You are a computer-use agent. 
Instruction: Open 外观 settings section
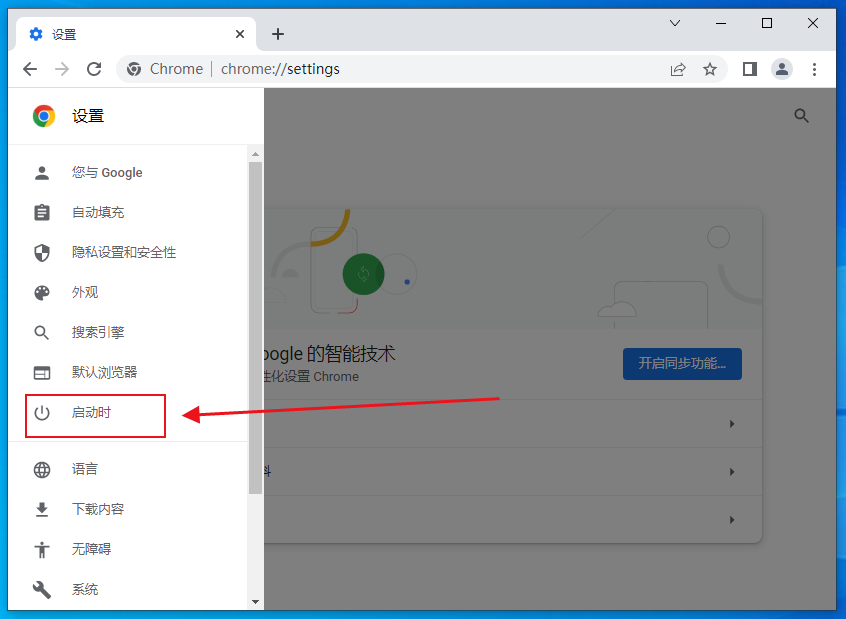128,293
